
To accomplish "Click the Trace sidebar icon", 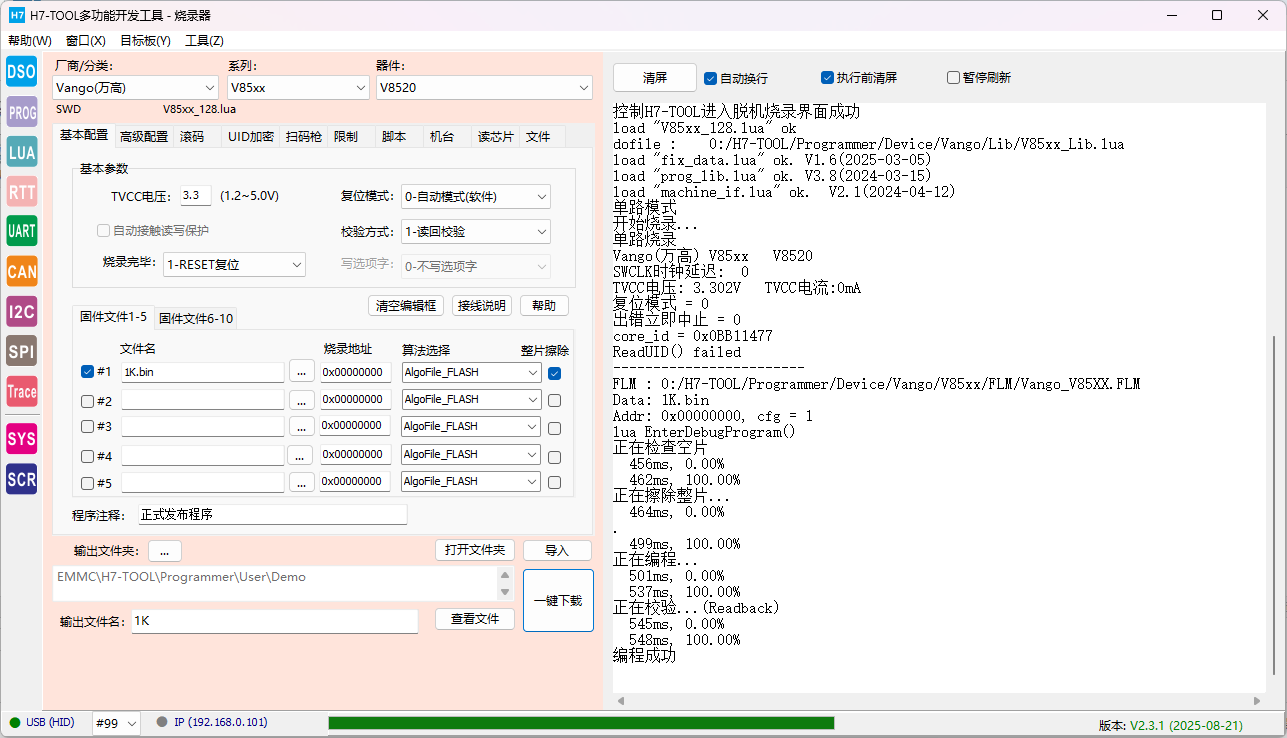I will pyautogui.click(x=21, y=391).
